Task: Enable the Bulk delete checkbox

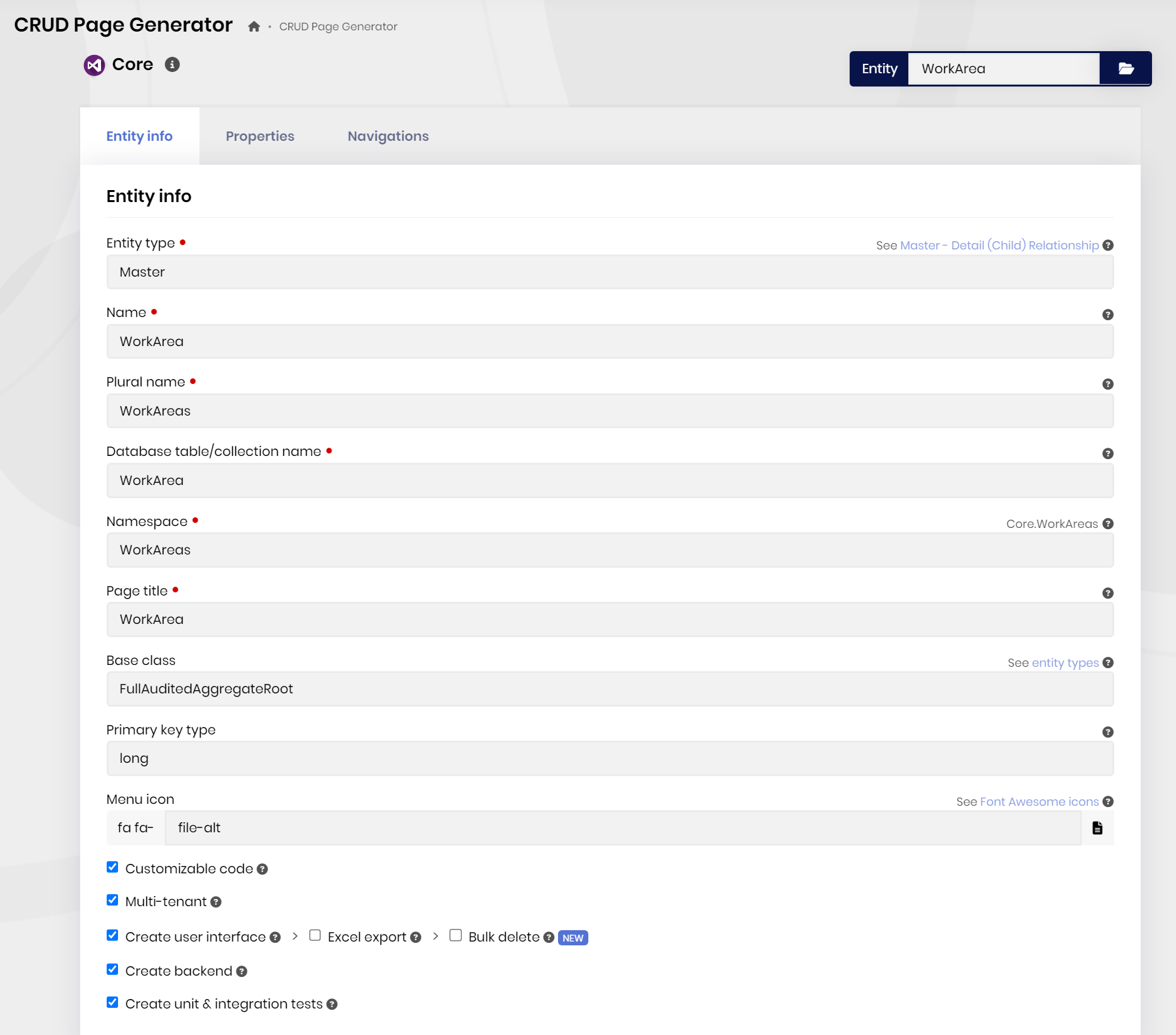Action: click(456, 935)
